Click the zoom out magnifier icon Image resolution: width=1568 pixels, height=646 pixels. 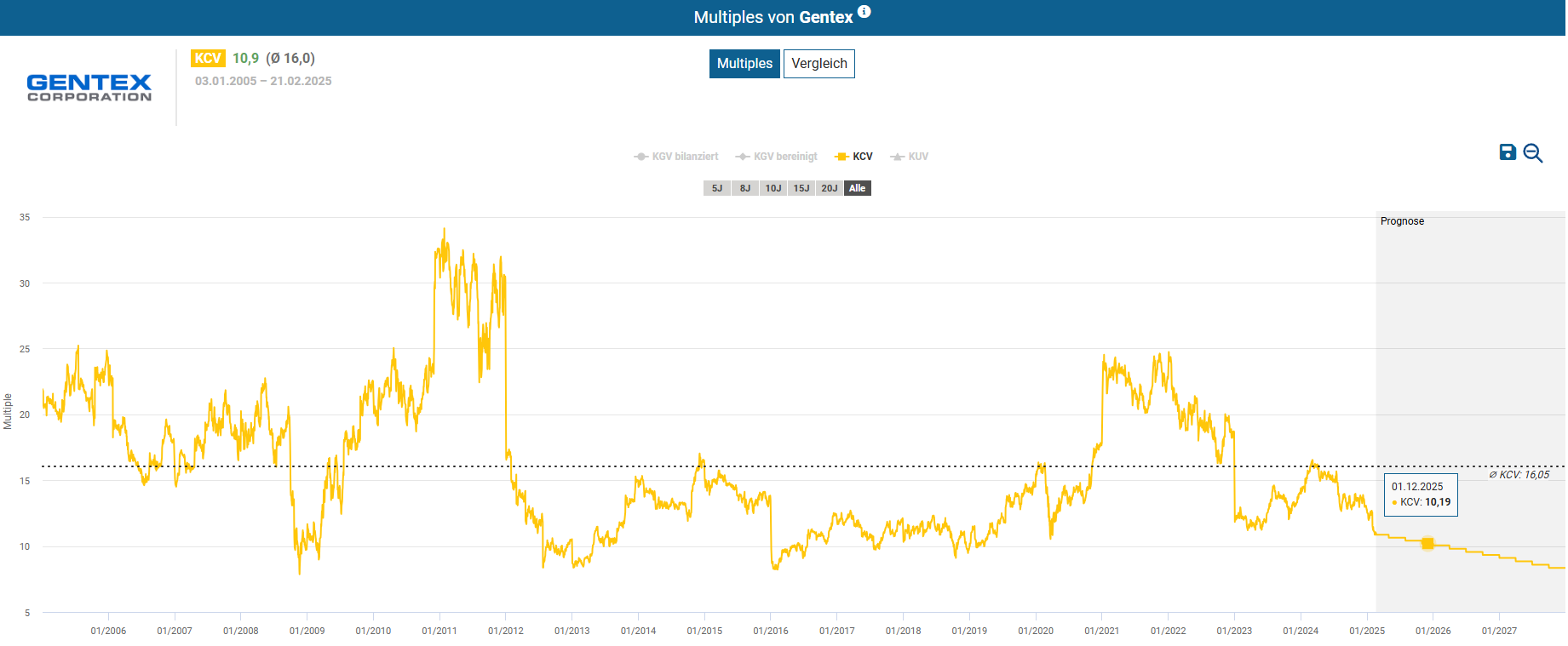[1532, 153]
